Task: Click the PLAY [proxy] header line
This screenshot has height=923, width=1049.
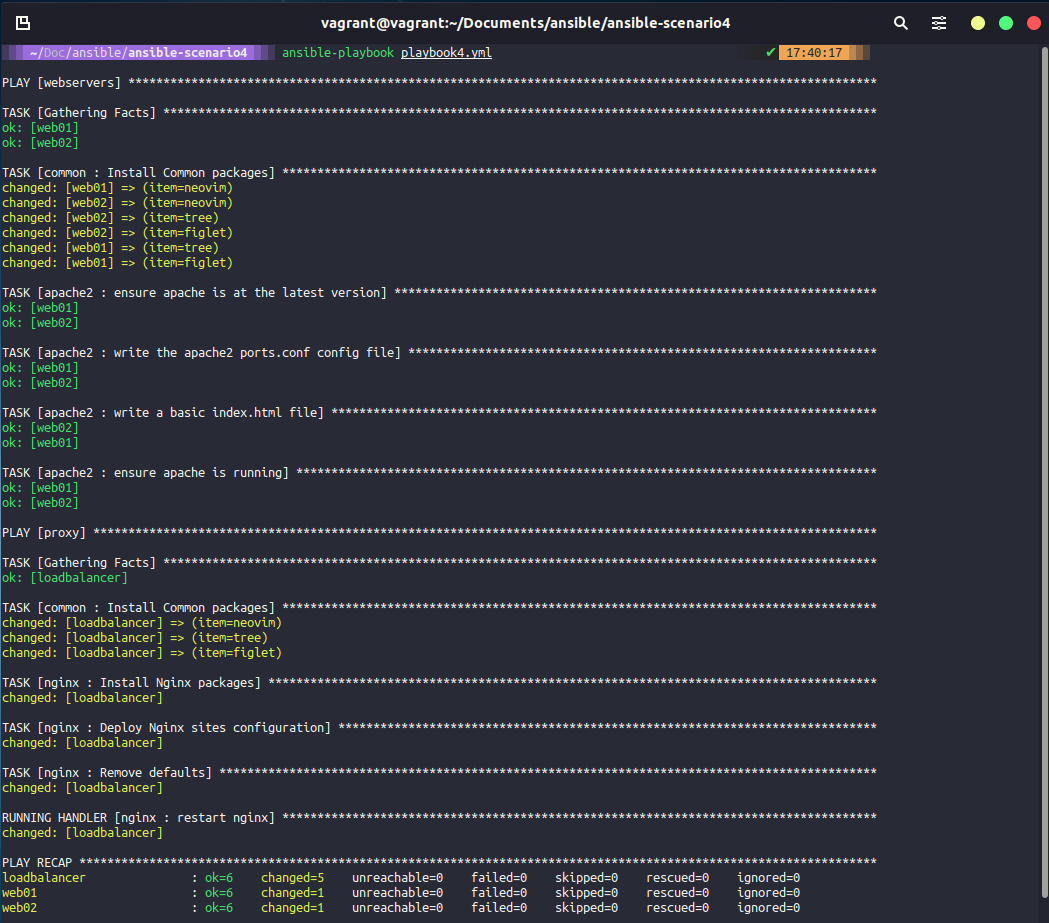Action: pos(44,532)
